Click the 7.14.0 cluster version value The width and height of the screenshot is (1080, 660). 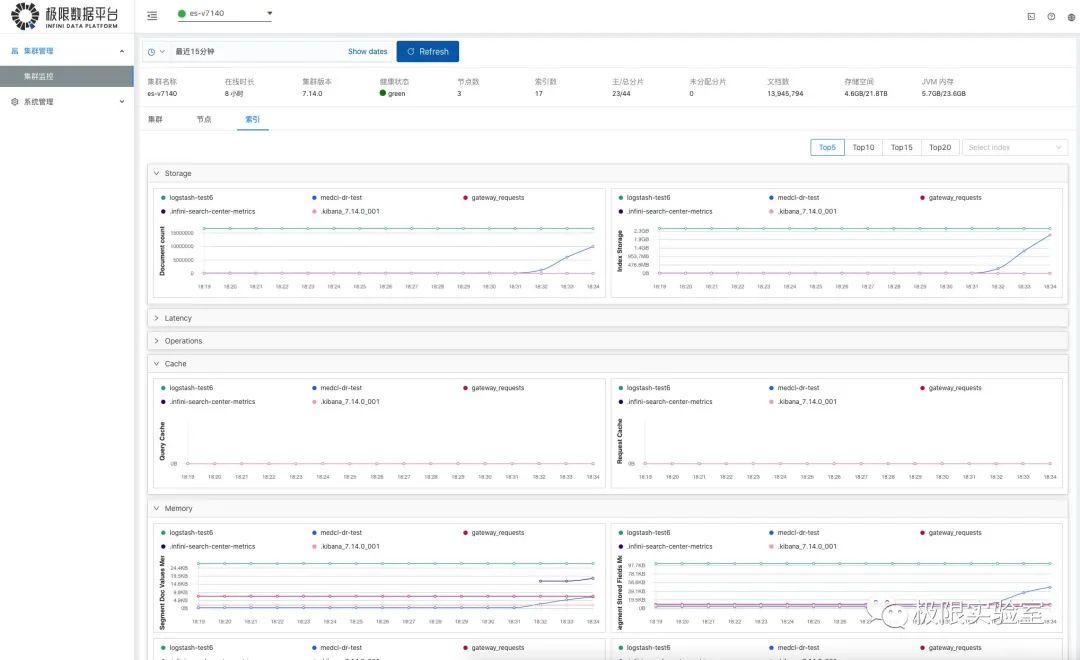(x=312, y=94)
